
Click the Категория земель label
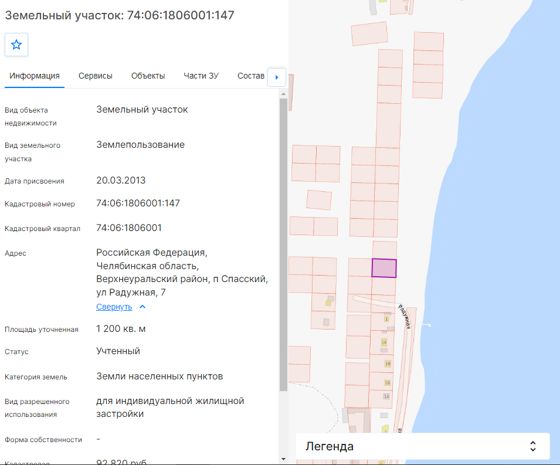pyautogui.click(x=36, y=377)
